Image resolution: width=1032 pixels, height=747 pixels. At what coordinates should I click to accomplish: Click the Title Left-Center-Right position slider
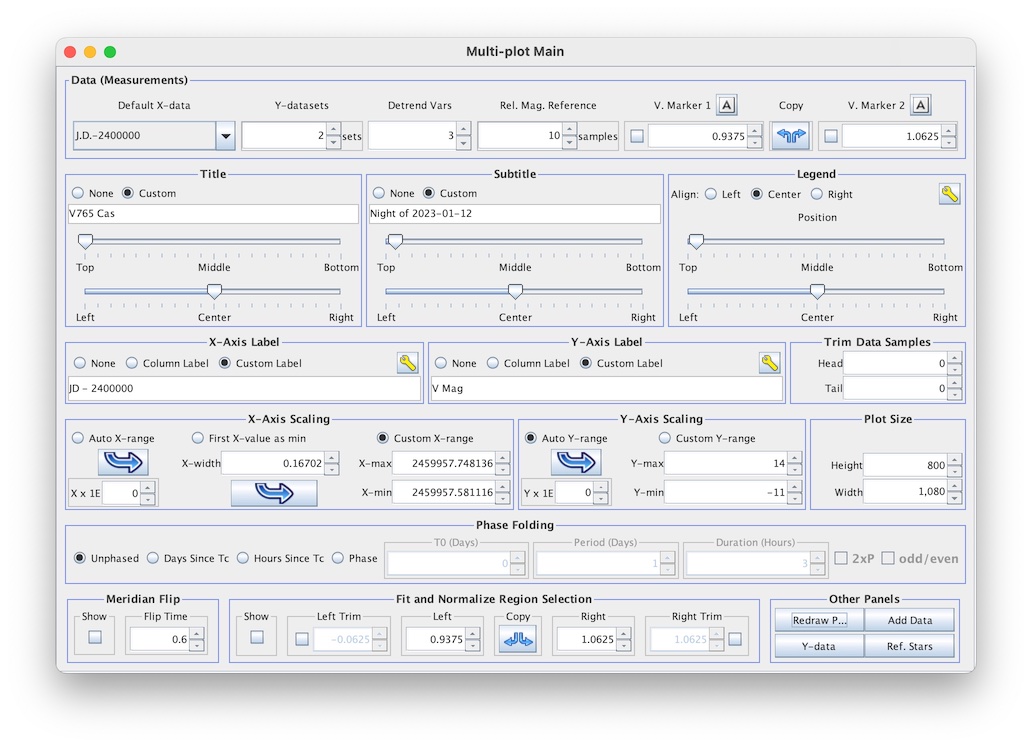pyautogui.click(x=213, y=292)
